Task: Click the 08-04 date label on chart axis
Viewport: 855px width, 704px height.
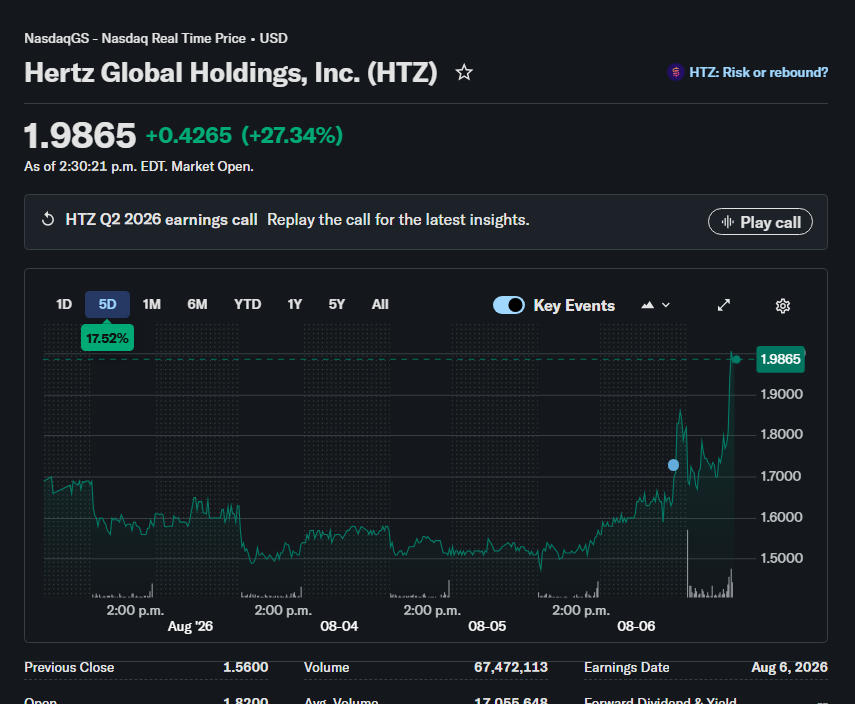Action: (x=339, y=626)
